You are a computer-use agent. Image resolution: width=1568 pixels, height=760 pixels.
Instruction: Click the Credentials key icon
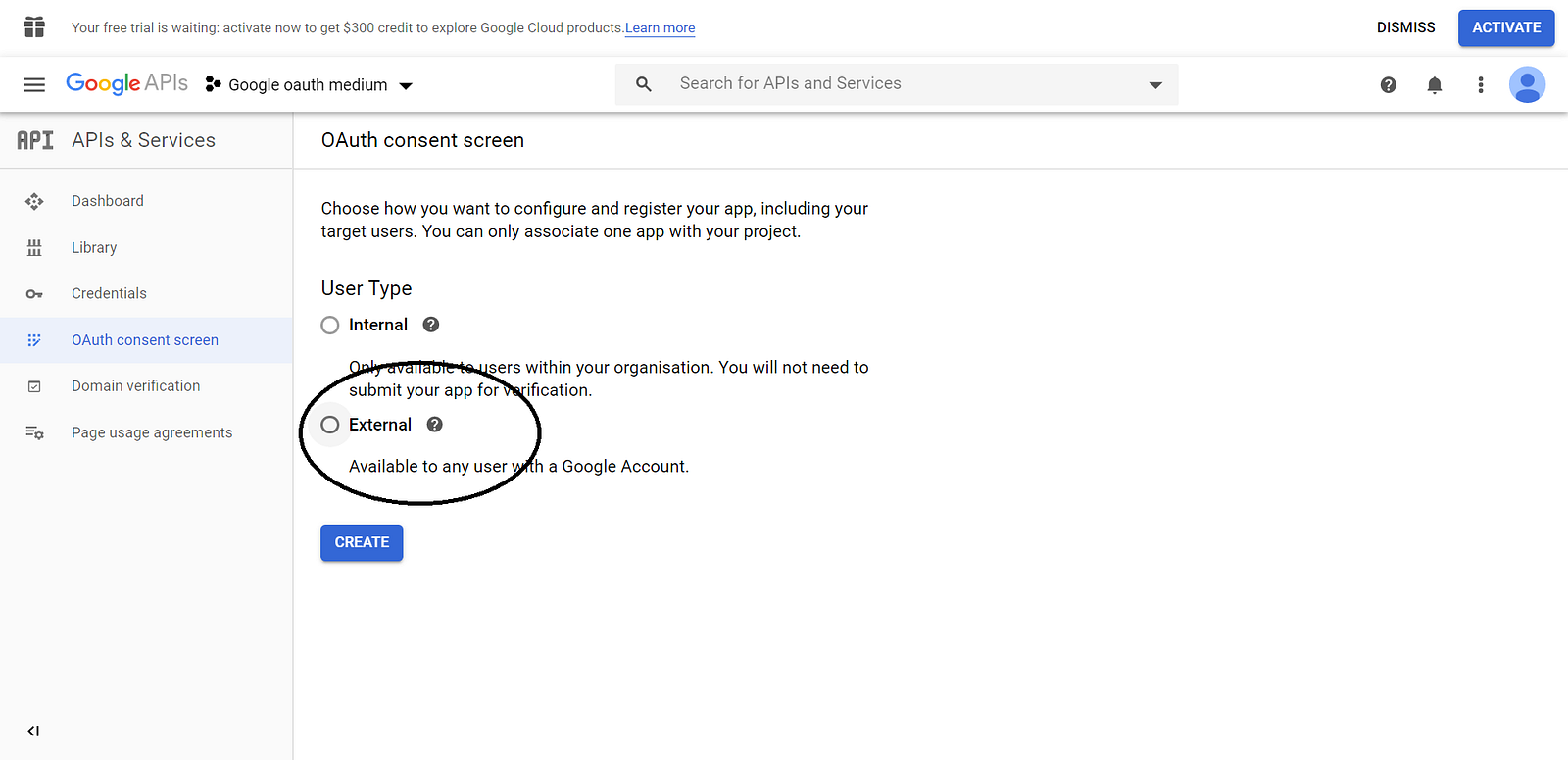pyautogui.click(x=34, y=294)
